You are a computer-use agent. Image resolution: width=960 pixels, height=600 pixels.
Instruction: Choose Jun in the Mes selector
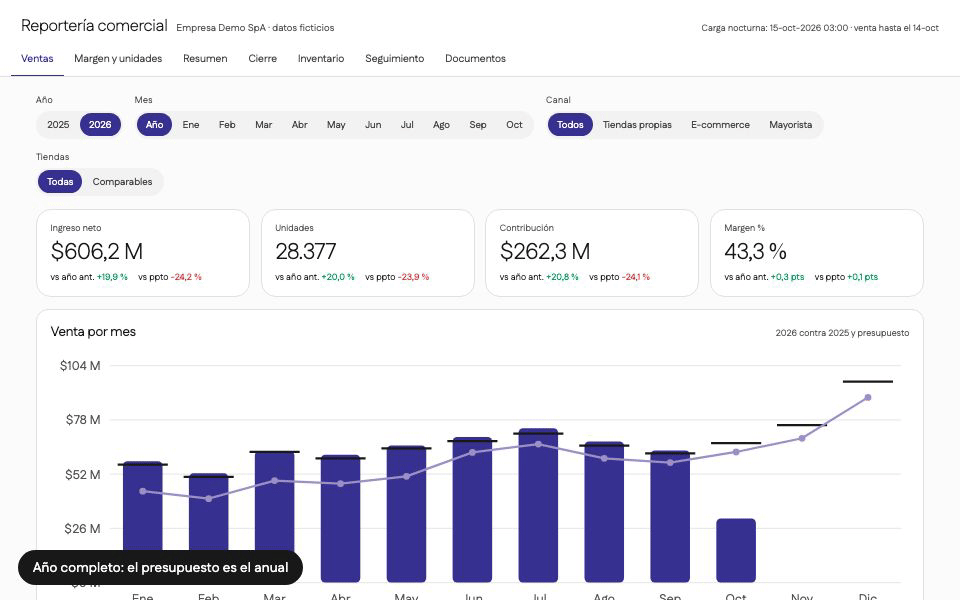(x=373, y=125)
